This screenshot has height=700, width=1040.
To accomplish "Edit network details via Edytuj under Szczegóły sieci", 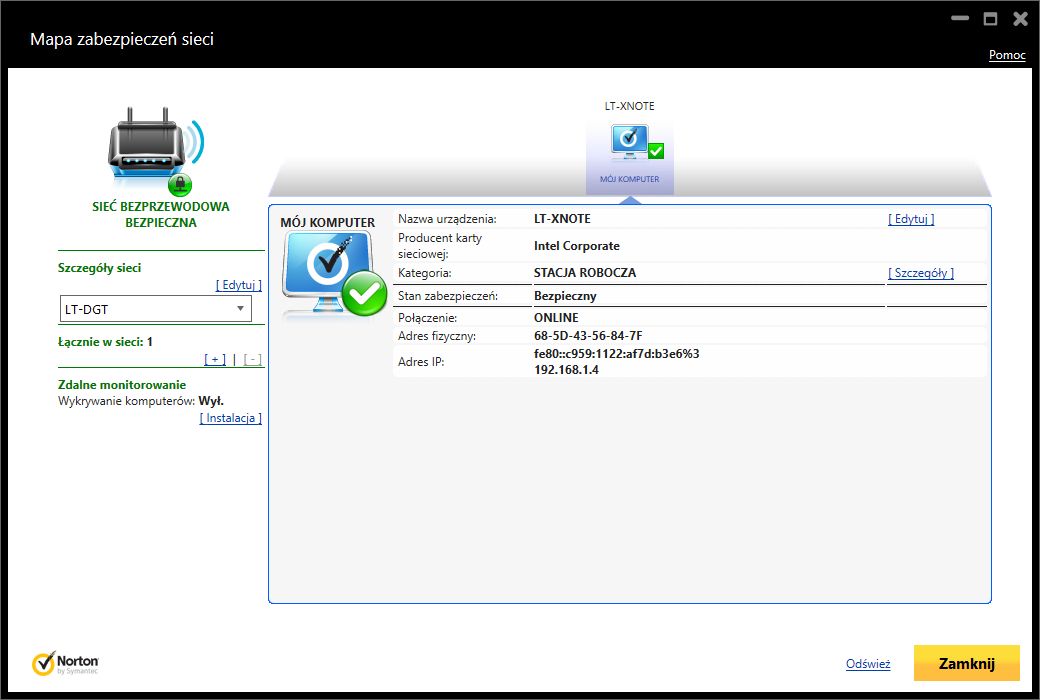I will click(x=239, y=285).
